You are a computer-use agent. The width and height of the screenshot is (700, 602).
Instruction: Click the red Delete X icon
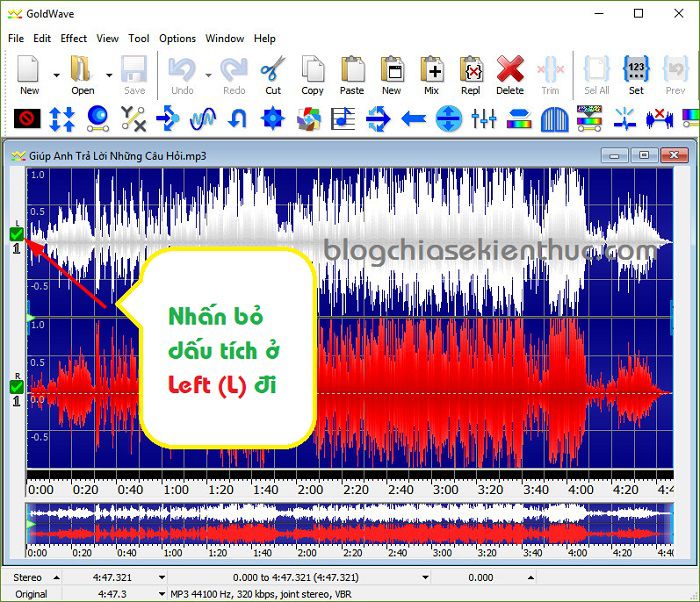[510, 69]
